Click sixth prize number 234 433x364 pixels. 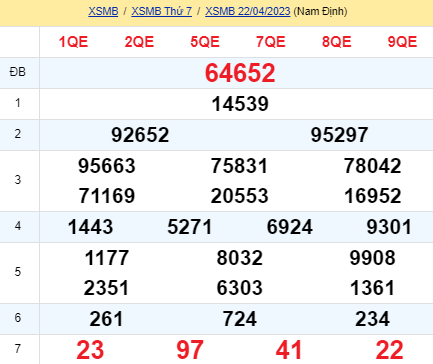(x=372, y=319)
